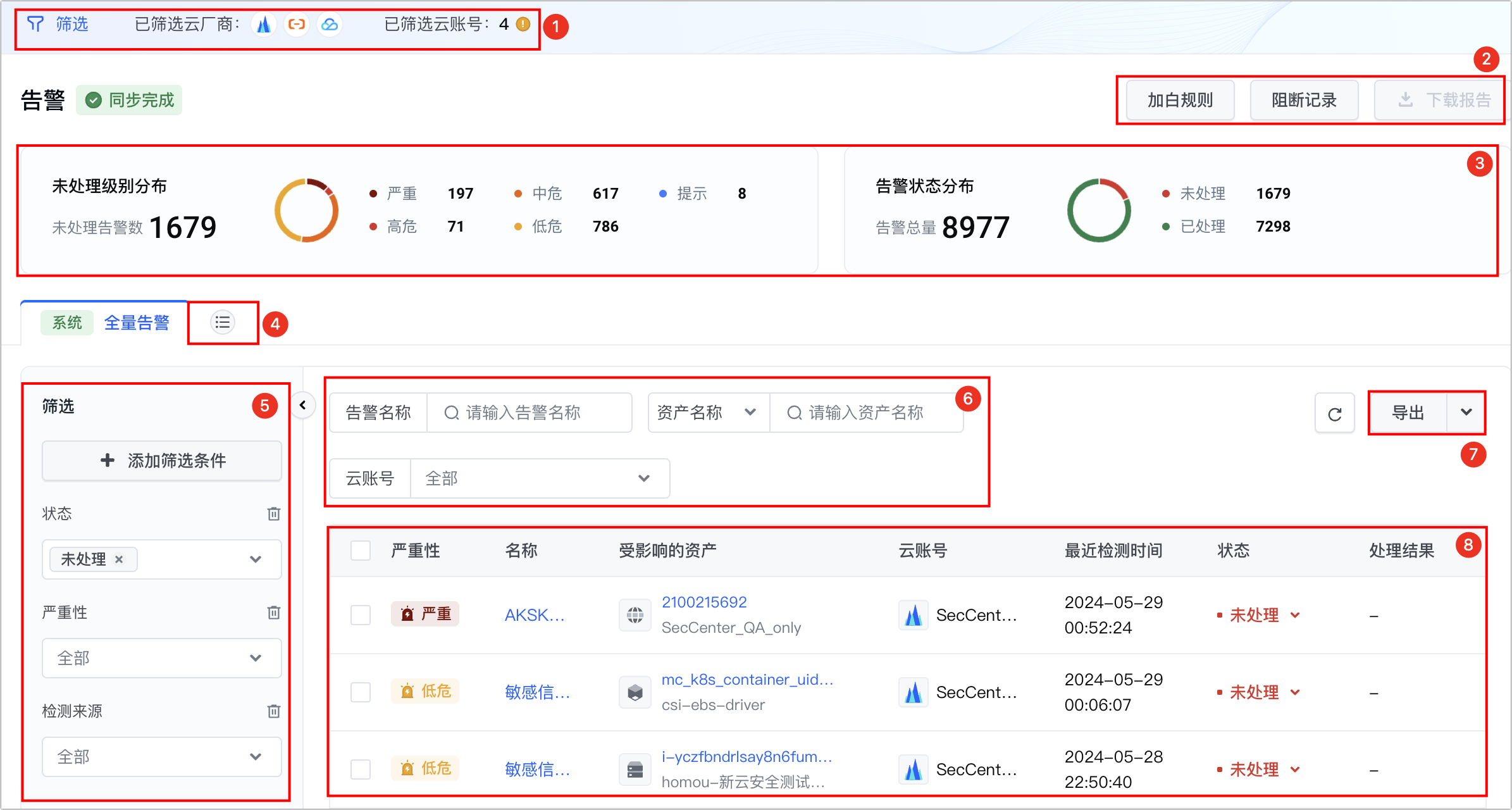Screen dimensions: 1512x810
Task: Click the 中危 legend dot
Action: point(518,194)
